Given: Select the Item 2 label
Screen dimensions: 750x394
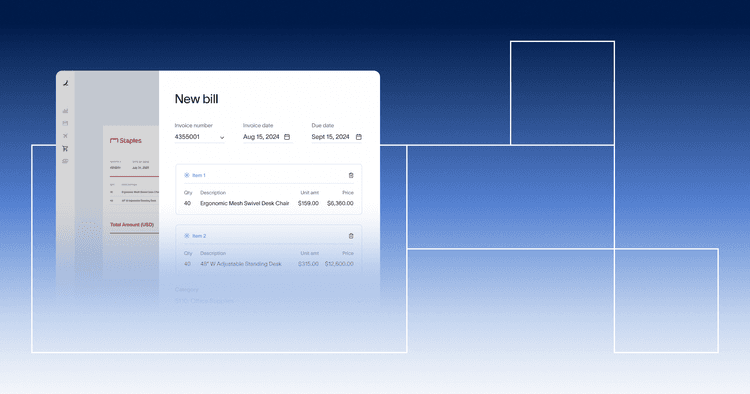Looking at the screenshot, I should [199, 236].
